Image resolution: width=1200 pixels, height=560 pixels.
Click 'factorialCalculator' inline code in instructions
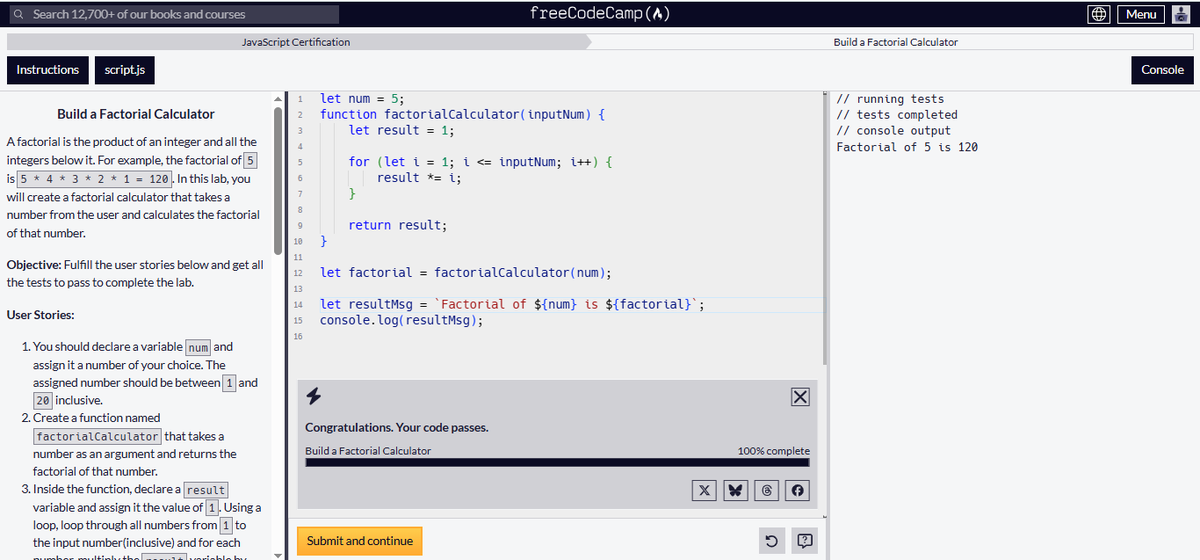pos(97,436)
